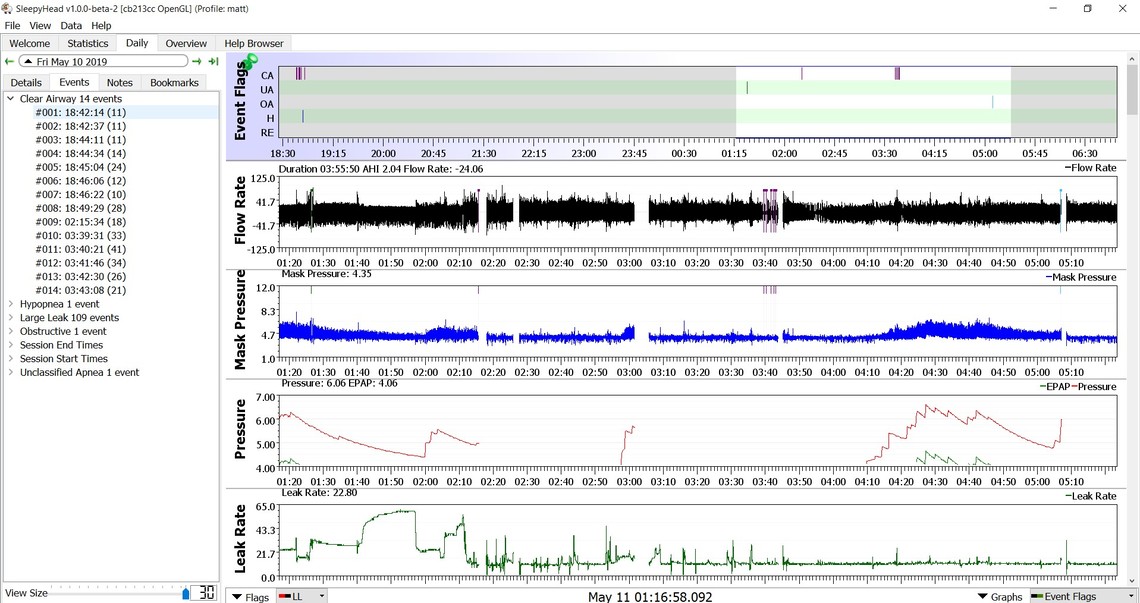Switch to the Welcome tab
Viewport: 1140px width, 603px height.
tap(30, 44)
